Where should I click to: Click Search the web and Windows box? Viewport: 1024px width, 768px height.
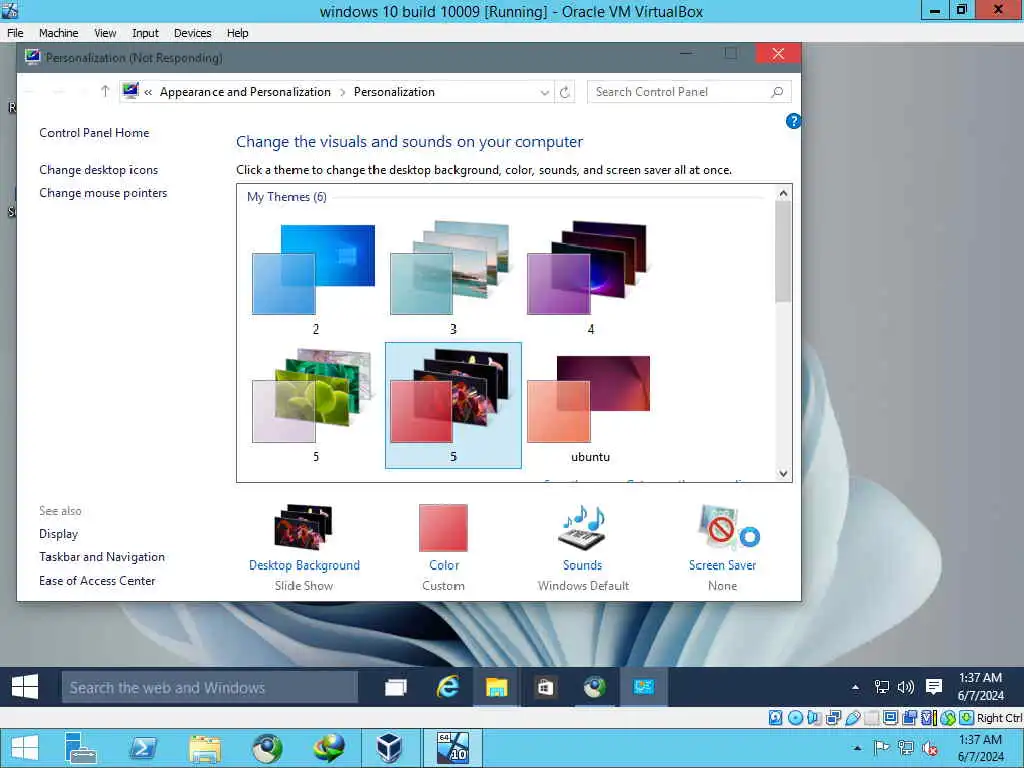pos(210,688)
